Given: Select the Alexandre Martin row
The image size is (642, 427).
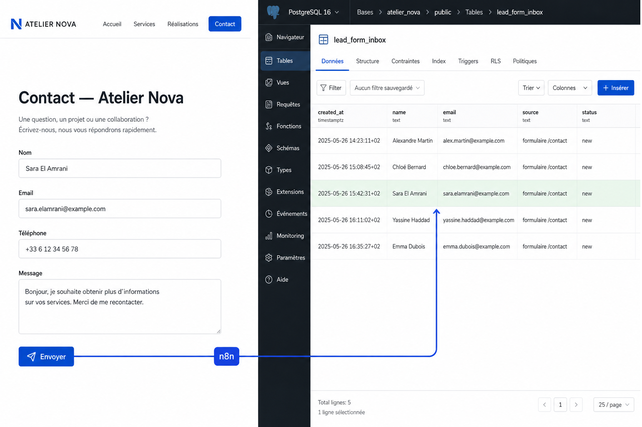Looking at the screenshot, I should click(476, 141).
